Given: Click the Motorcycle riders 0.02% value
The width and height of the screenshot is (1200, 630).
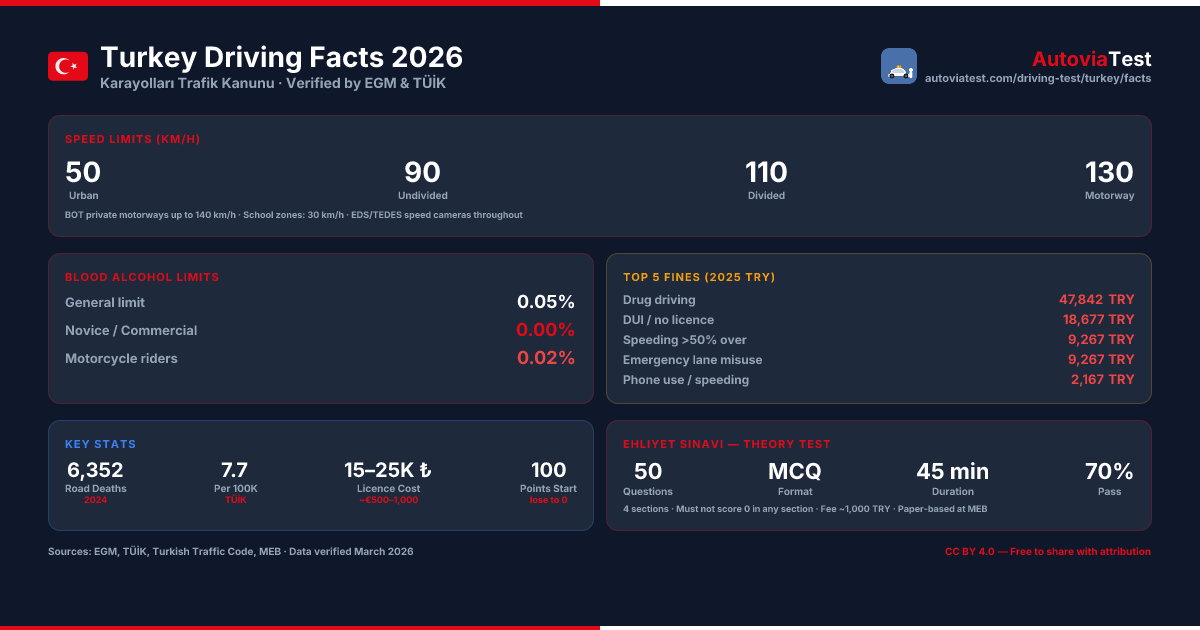Looking at the screenshot, I should tap(546, 358).
